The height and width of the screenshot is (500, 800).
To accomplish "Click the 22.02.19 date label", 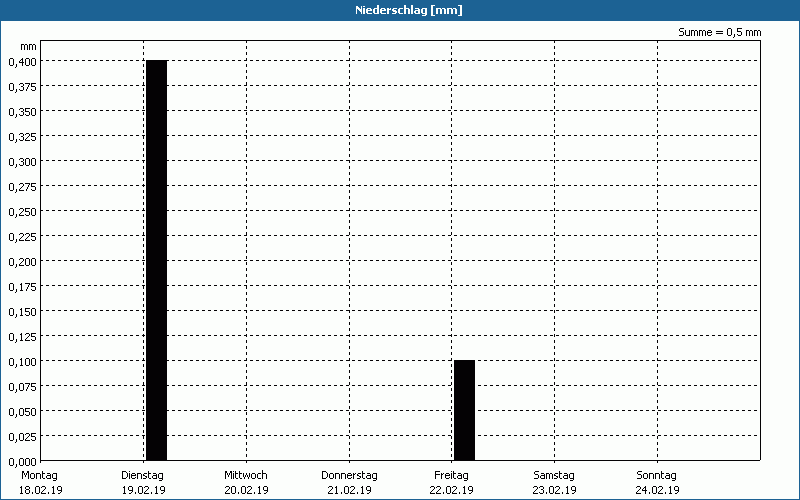I will [452, 490].
